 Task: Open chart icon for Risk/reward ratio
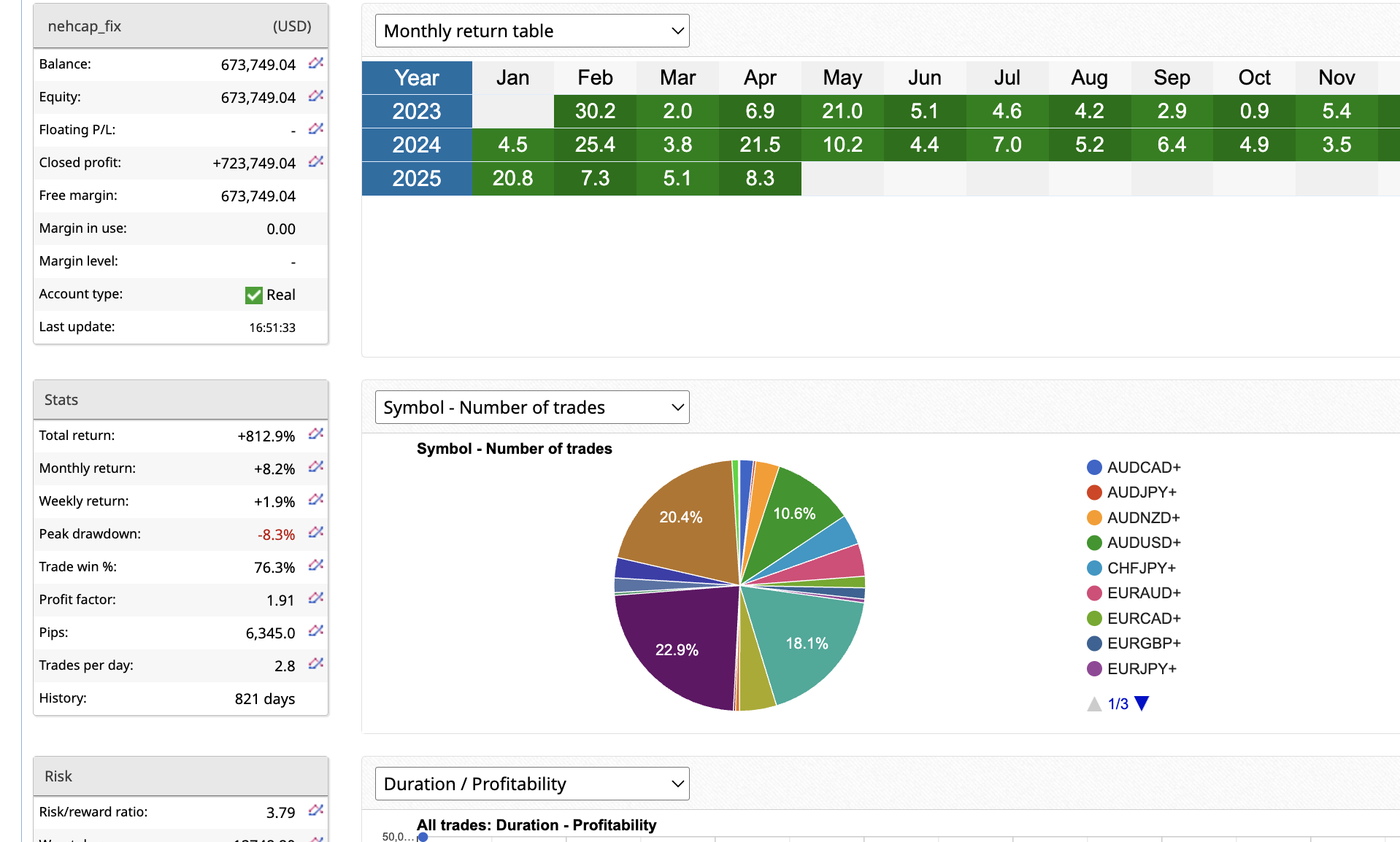click(315, 811)
